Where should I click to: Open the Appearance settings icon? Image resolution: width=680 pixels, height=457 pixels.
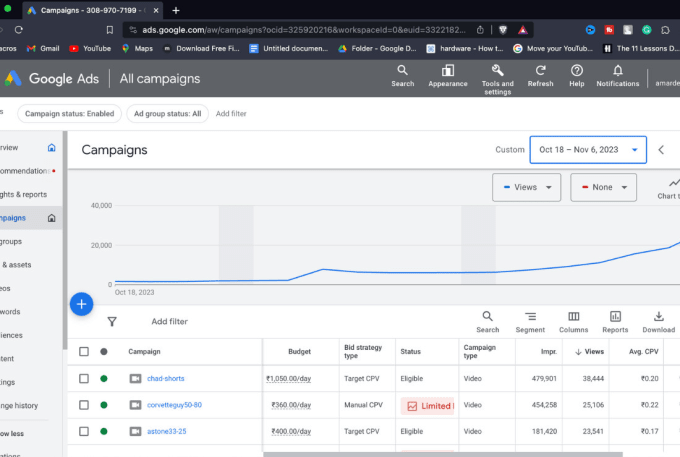(448, 76)
